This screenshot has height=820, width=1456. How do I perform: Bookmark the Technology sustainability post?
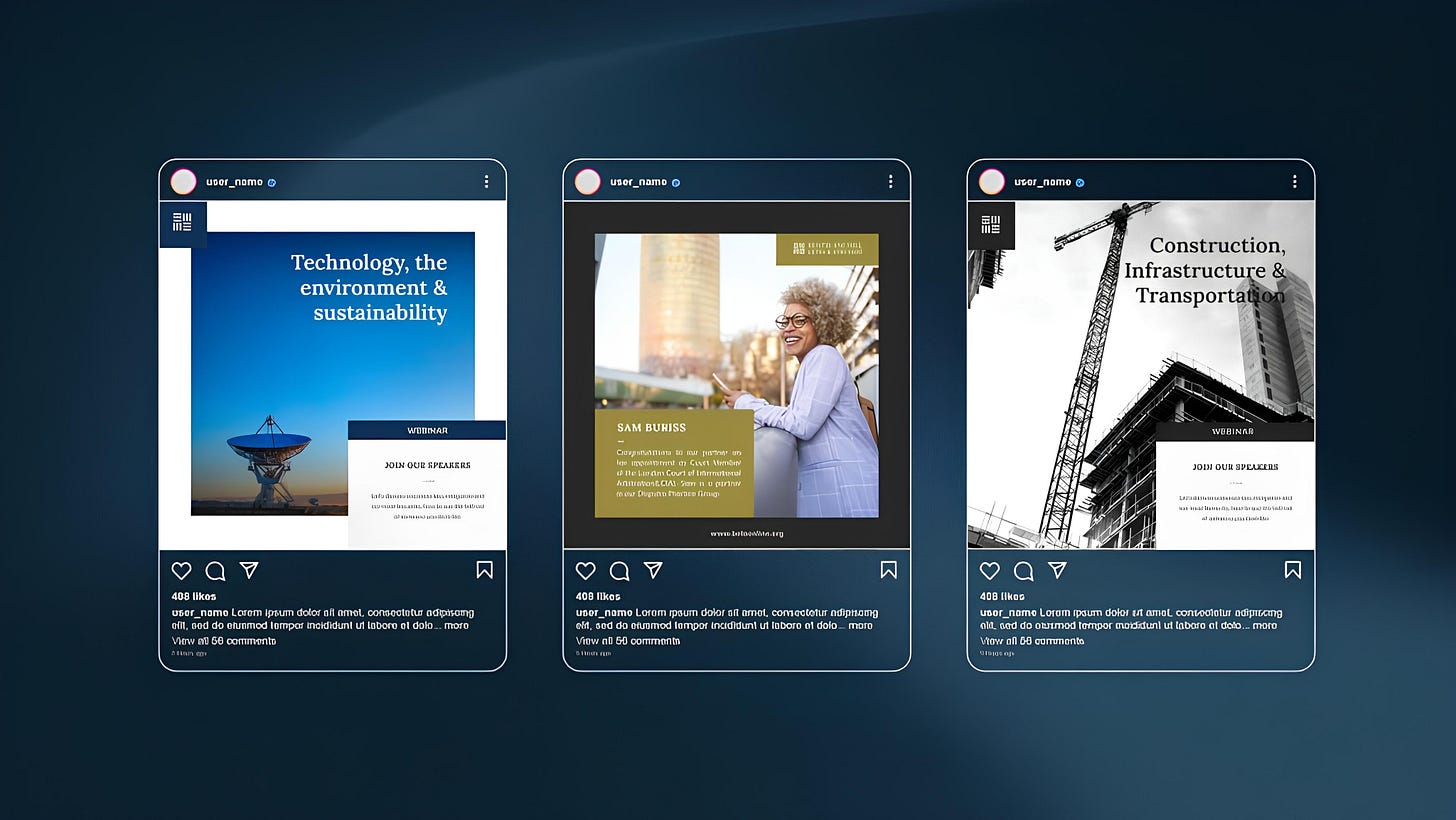[485, 570]
